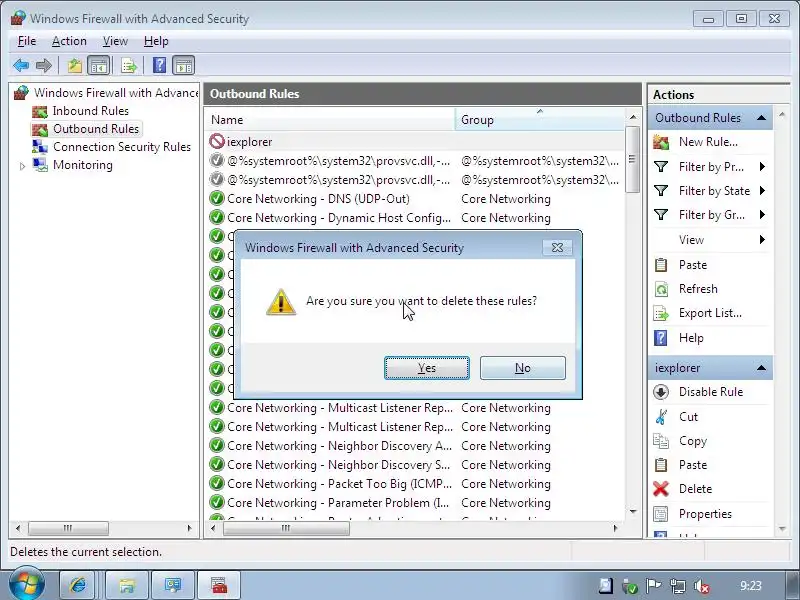
Task: Click the Forward arrow toolbar icon
Action: (44, 65)
